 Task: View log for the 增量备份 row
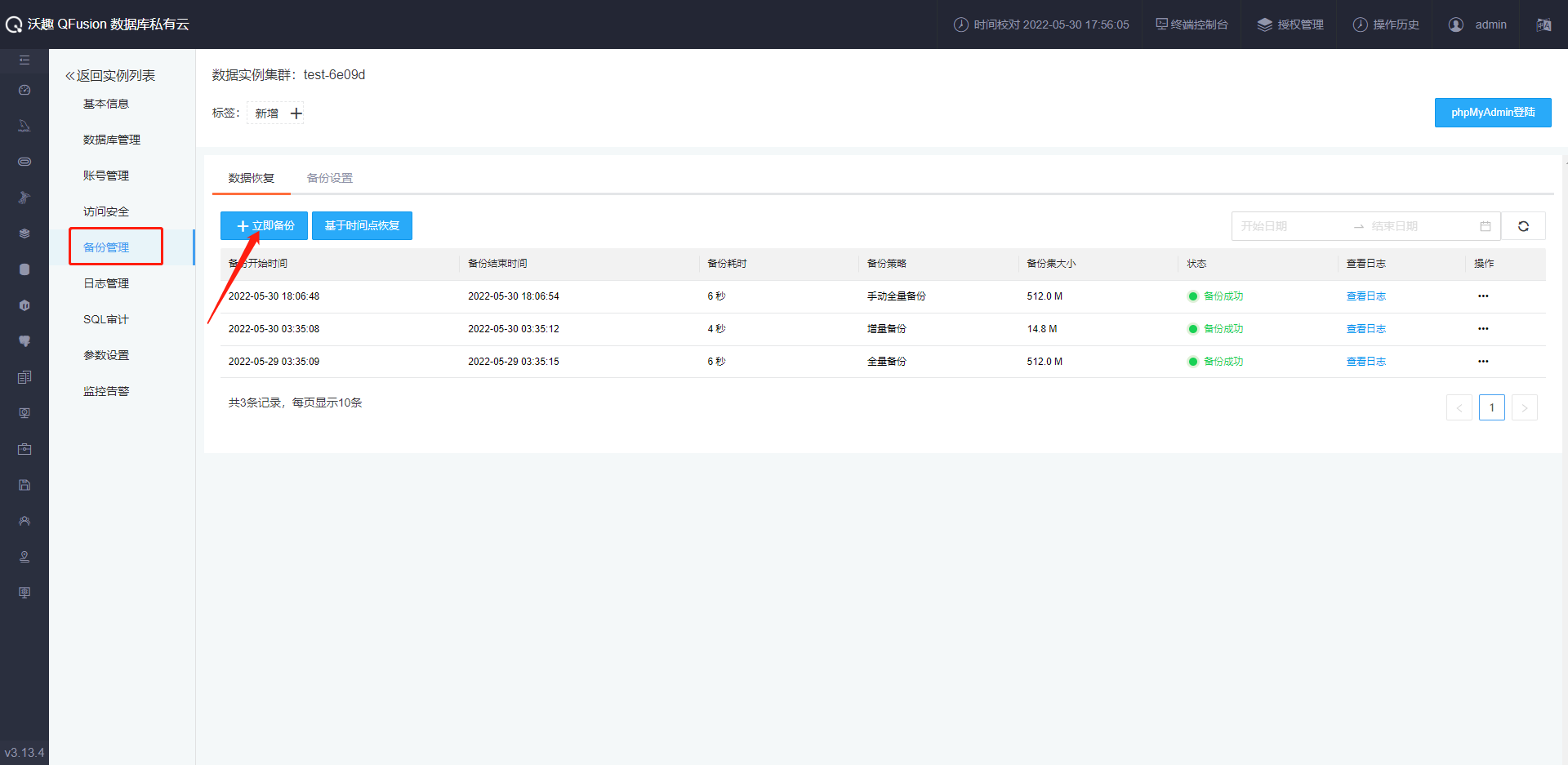pos(1365,329)
